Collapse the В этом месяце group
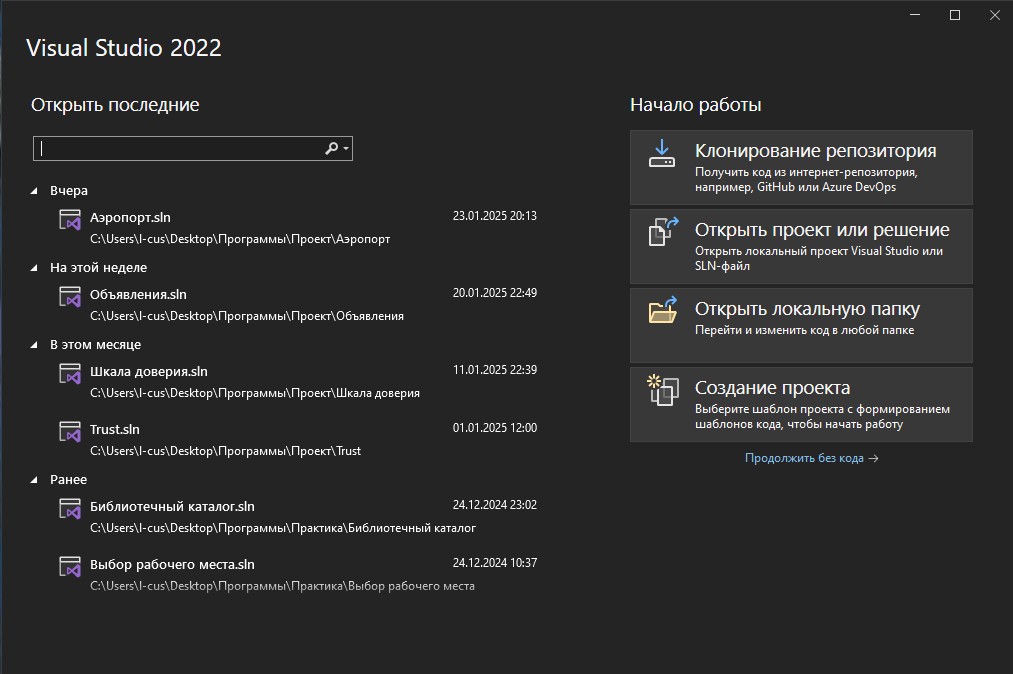 tap(35, 345)
